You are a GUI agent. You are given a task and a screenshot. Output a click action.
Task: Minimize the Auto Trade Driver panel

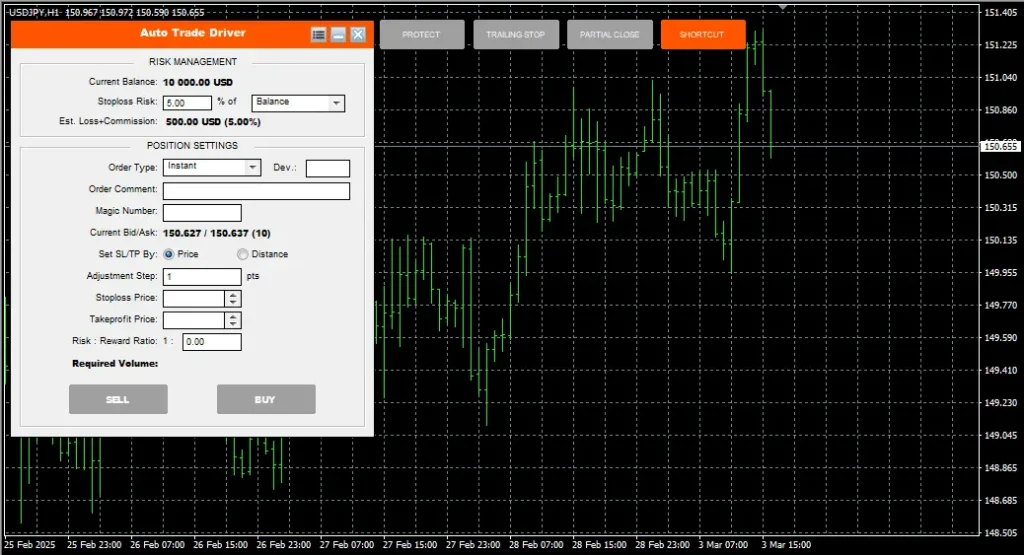pos(338,35)
